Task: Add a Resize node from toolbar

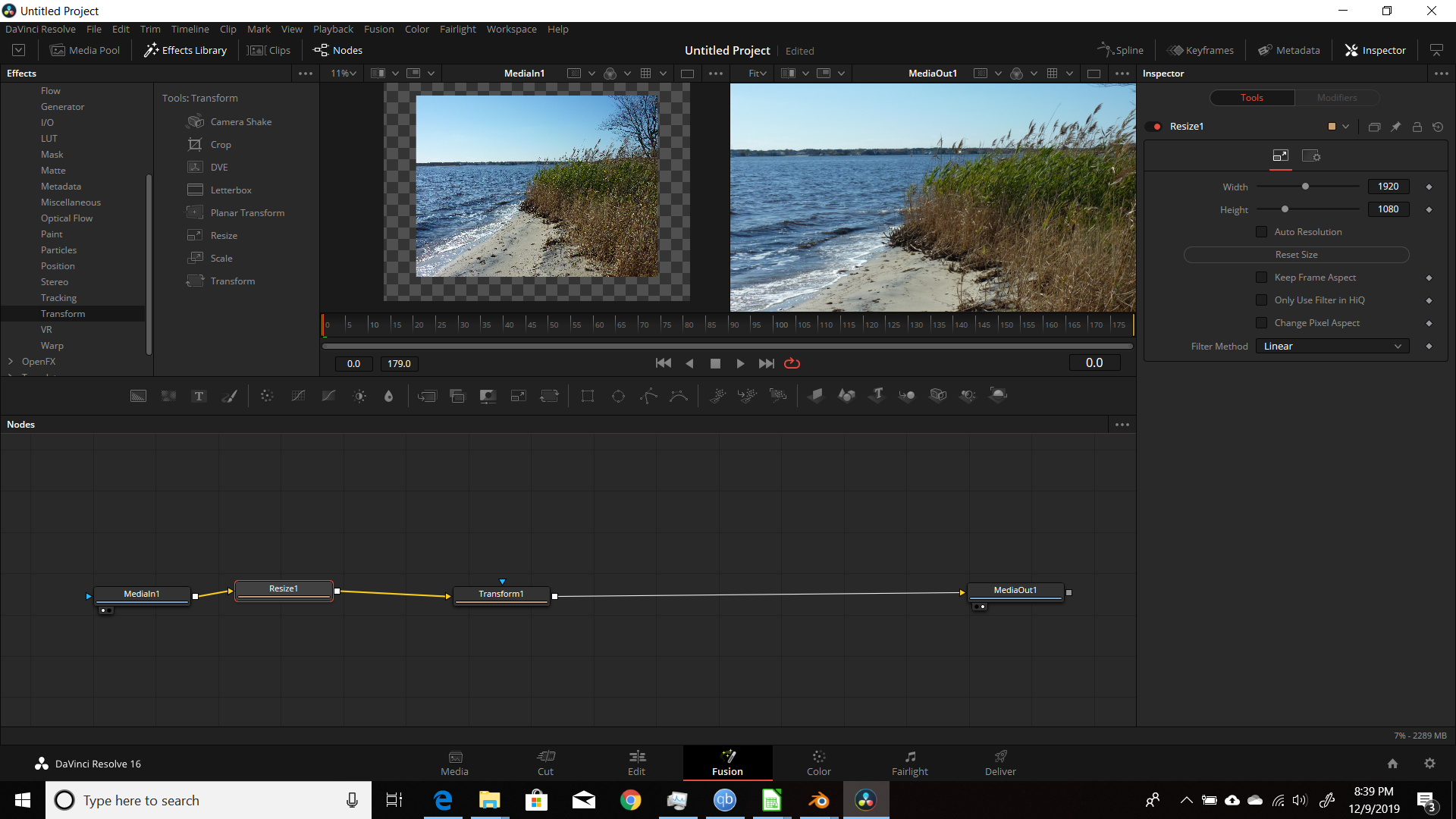Action: (x=519, y=396)
